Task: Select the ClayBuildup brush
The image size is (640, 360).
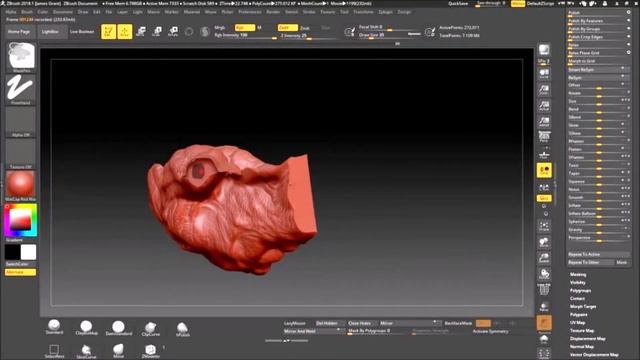Action: click(86, 328)
